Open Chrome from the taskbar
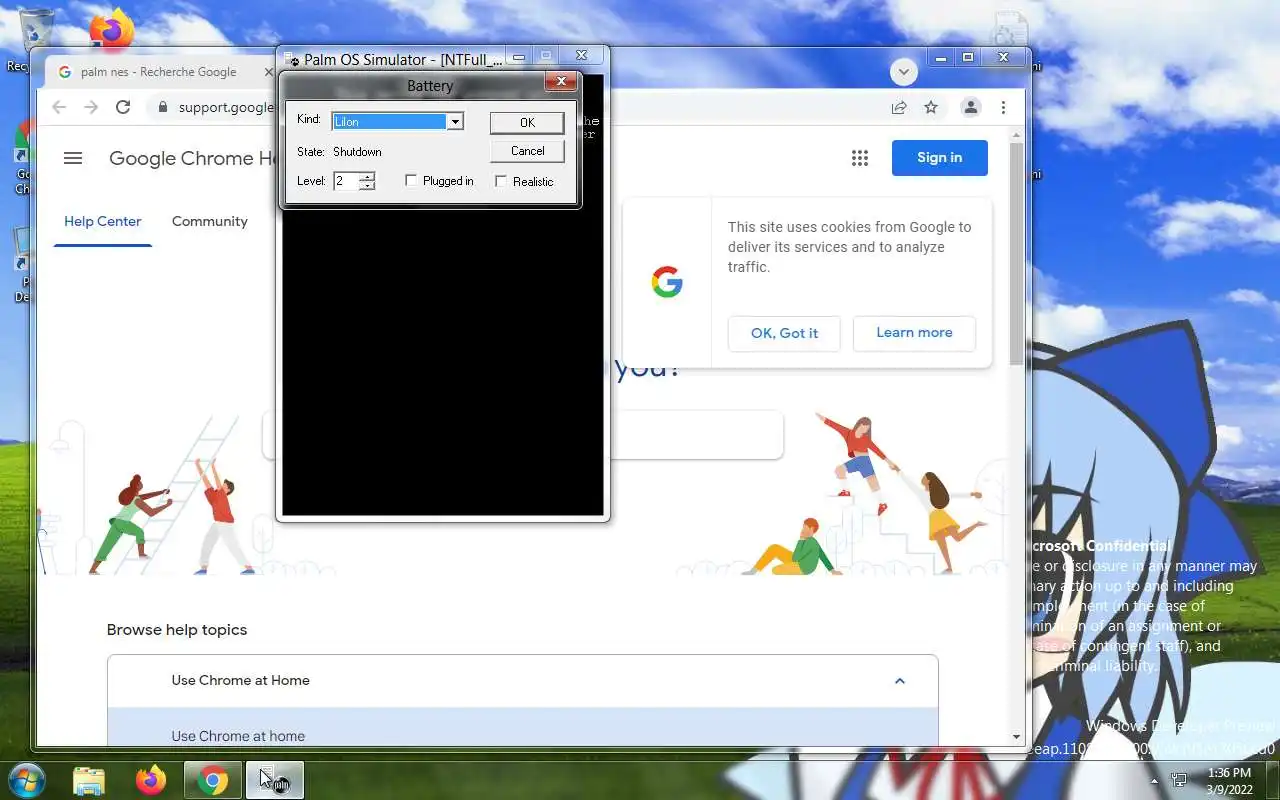The height and width of the screenshot is (800, 1280). tap(213, 780)
